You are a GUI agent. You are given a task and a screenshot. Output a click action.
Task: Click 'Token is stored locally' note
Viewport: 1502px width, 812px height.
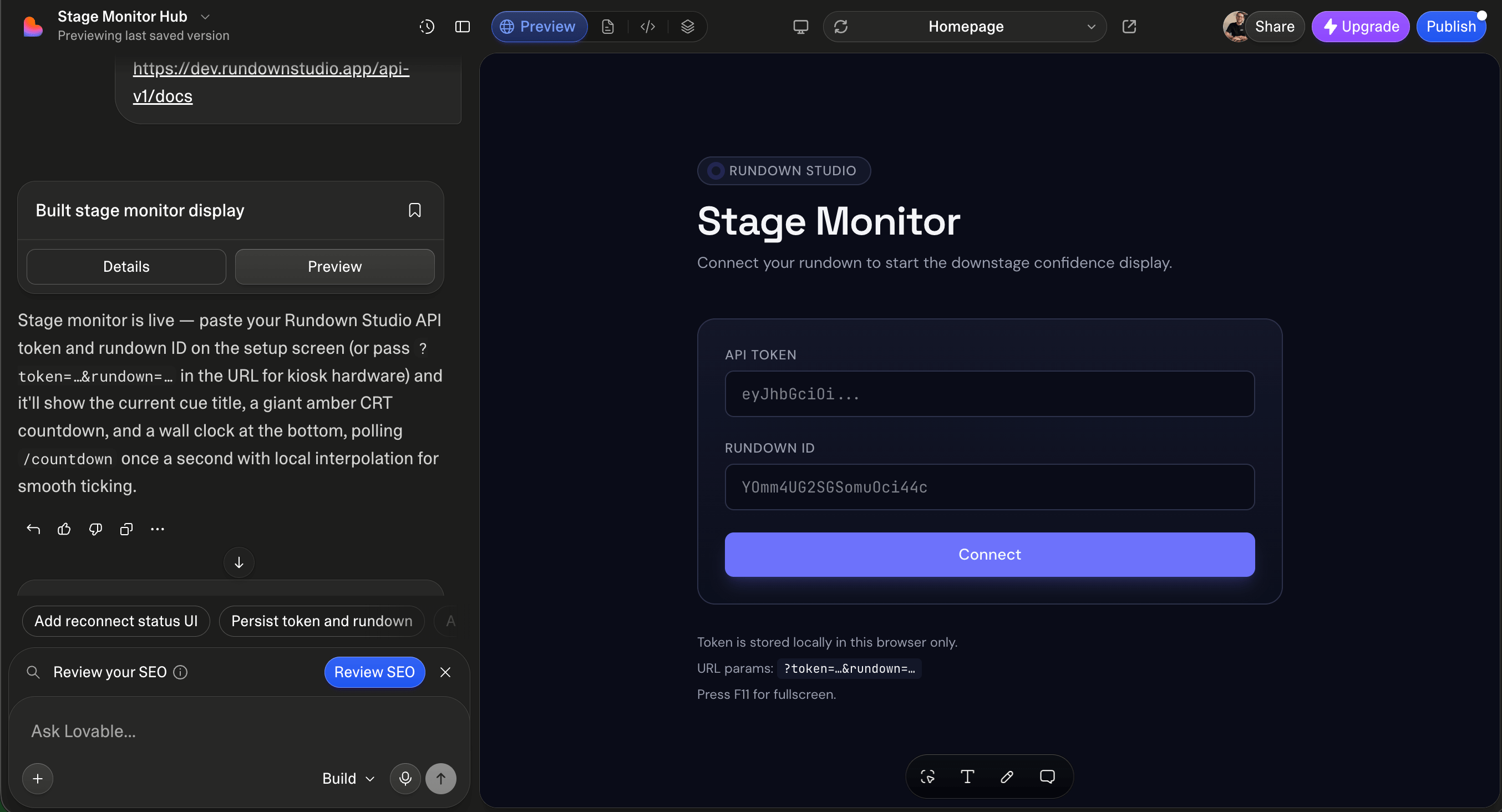827,642
